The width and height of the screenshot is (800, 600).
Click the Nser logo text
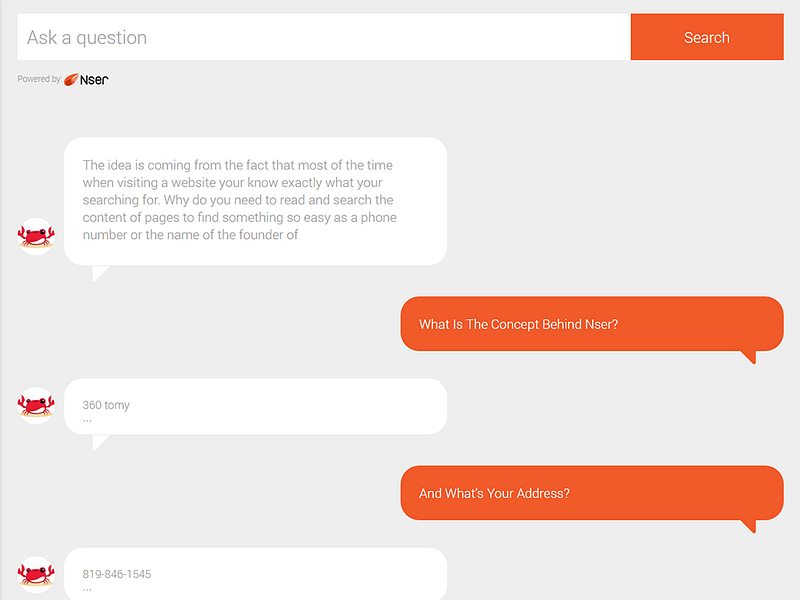click(95, 79)
